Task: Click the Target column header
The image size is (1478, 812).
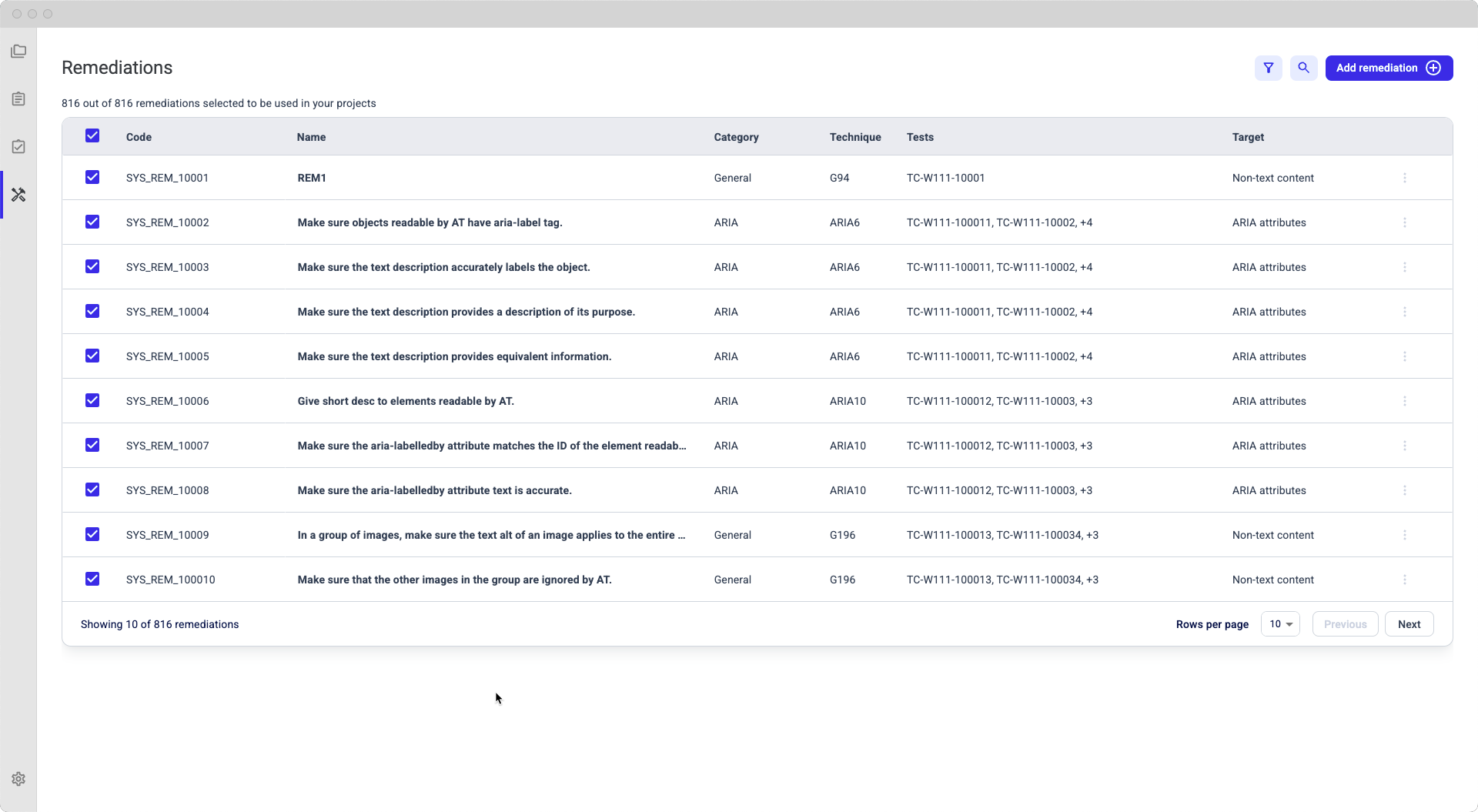Action: point(1248,137)
